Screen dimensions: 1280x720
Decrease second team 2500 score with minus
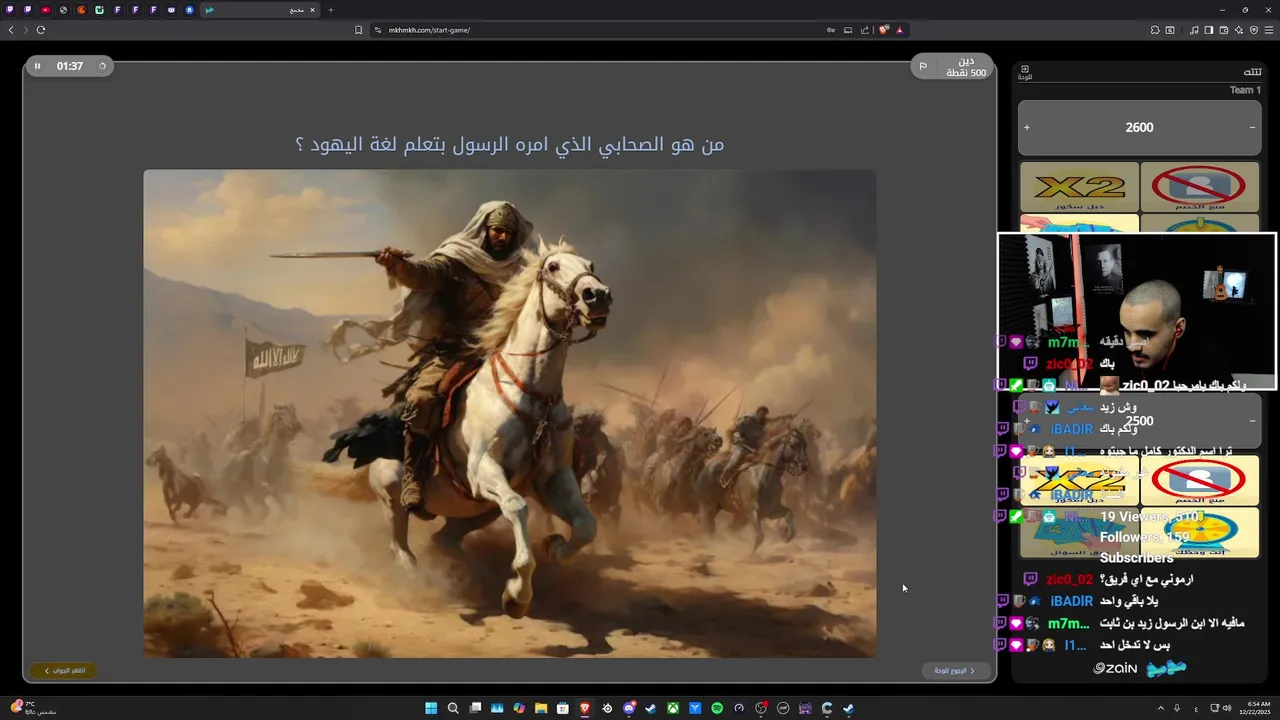click(1252, 421)
